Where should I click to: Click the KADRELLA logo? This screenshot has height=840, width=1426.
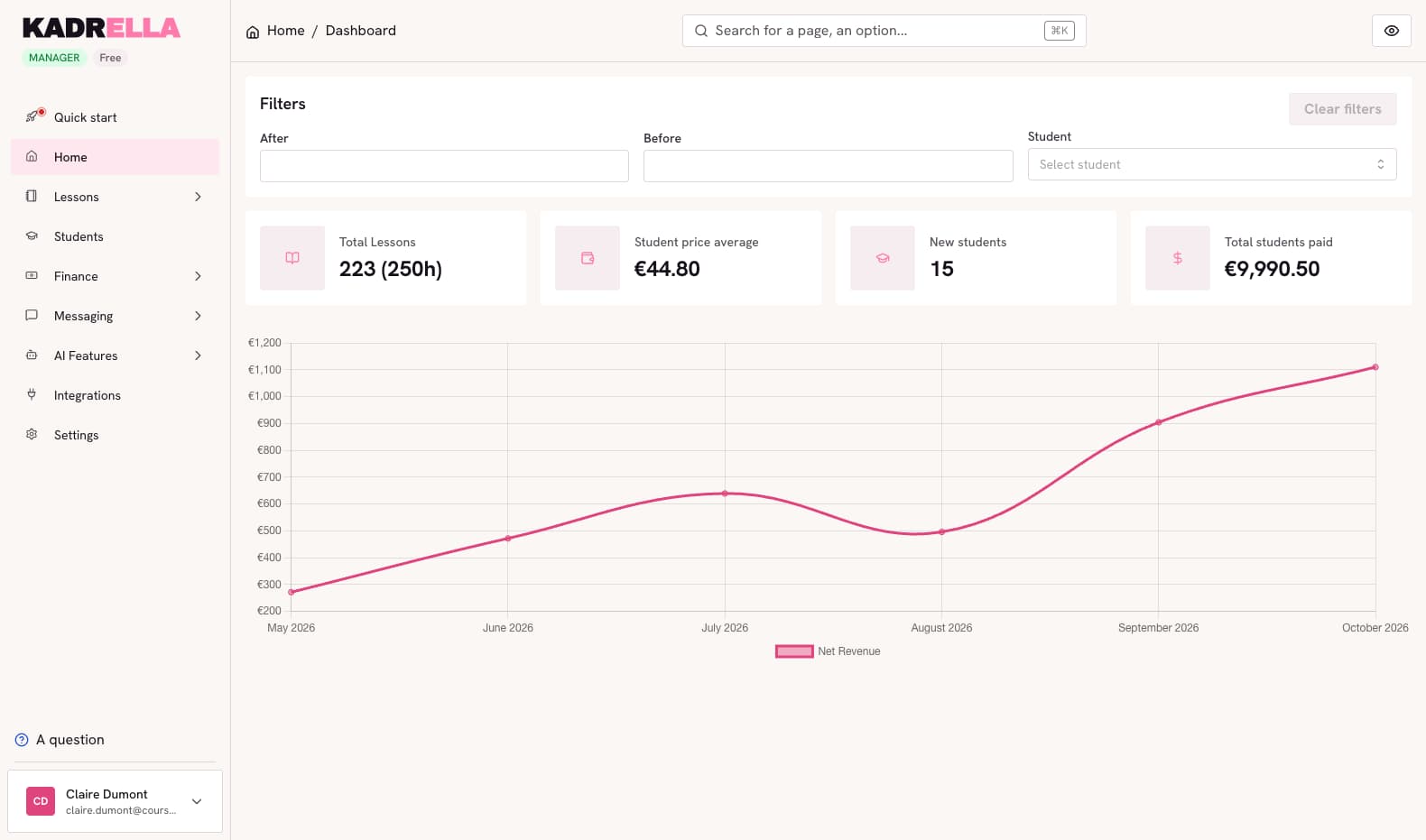(x=101, y=28)
